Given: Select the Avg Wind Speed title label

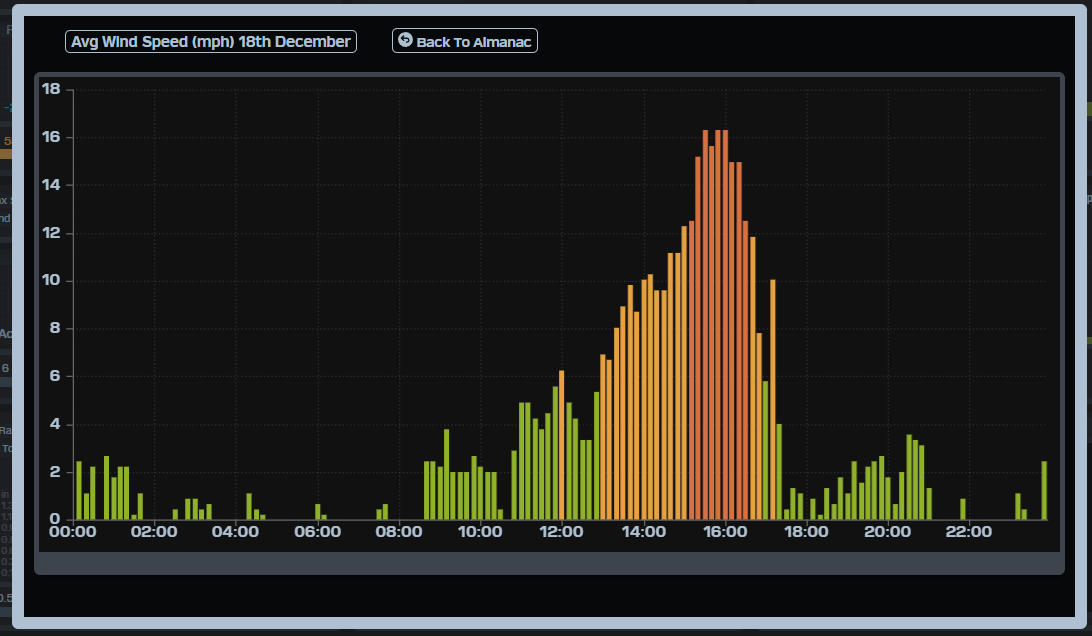Looking at the screenshot, I should [x=211, y=41].
